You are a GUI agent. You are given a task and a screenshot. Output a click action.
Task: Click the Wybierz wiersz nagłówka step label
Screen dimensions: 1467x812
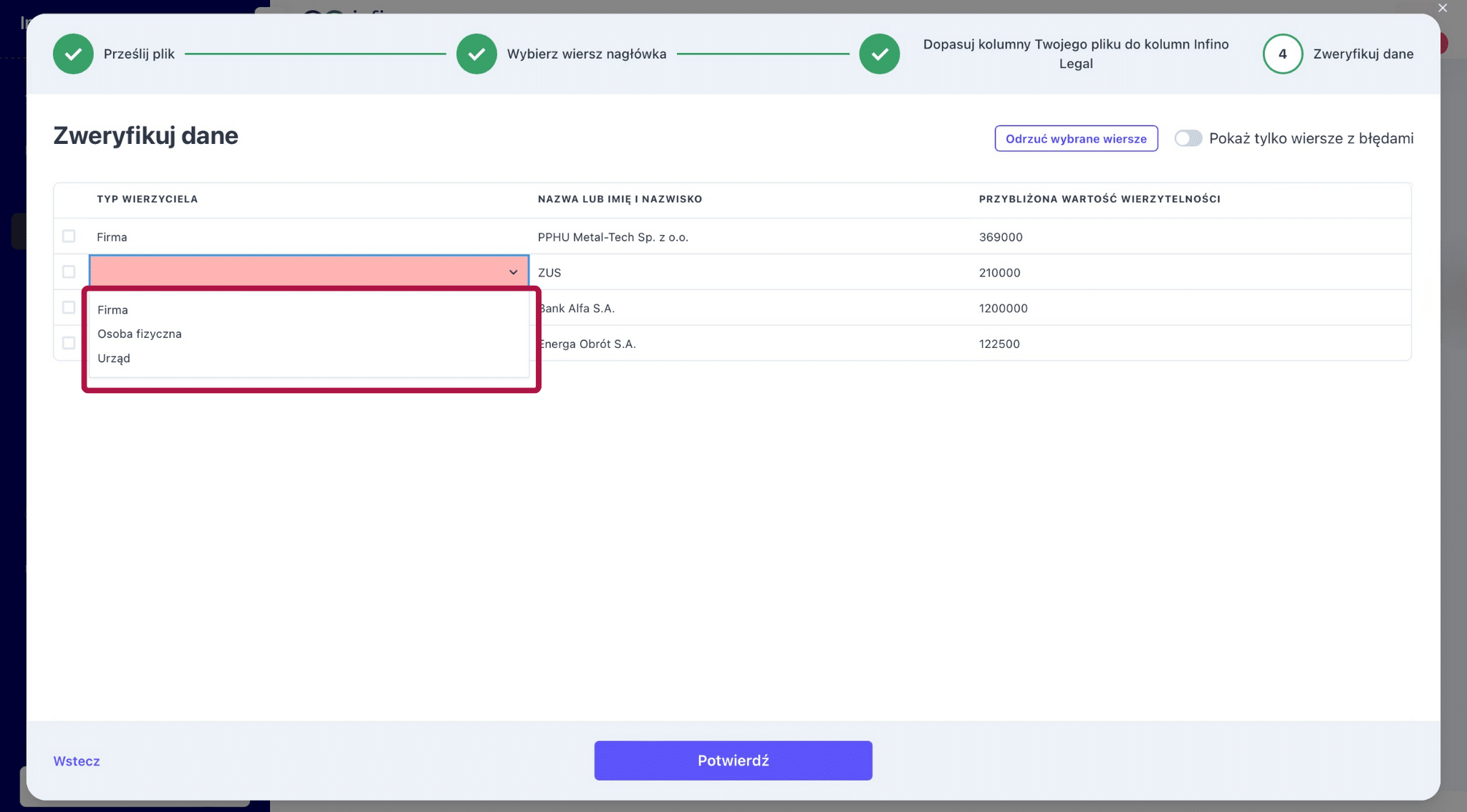pos(587,54)
